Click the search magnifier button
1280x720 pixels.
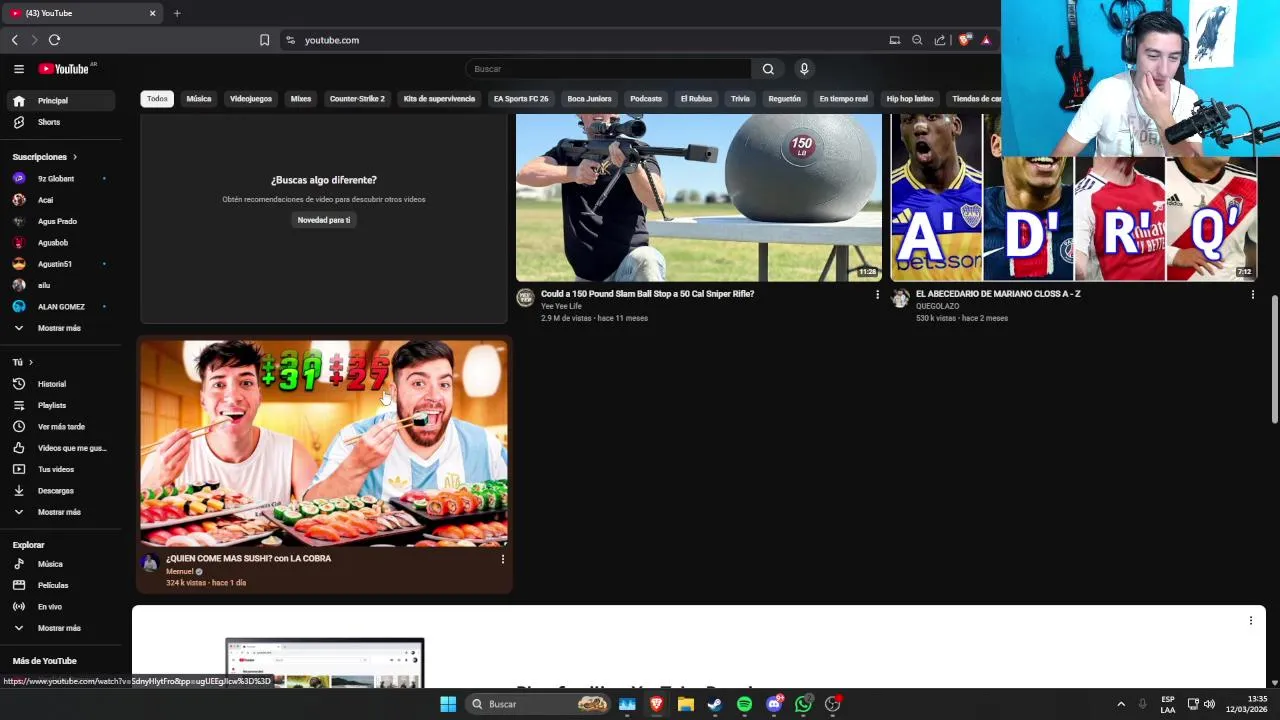[x=768, y=69]
